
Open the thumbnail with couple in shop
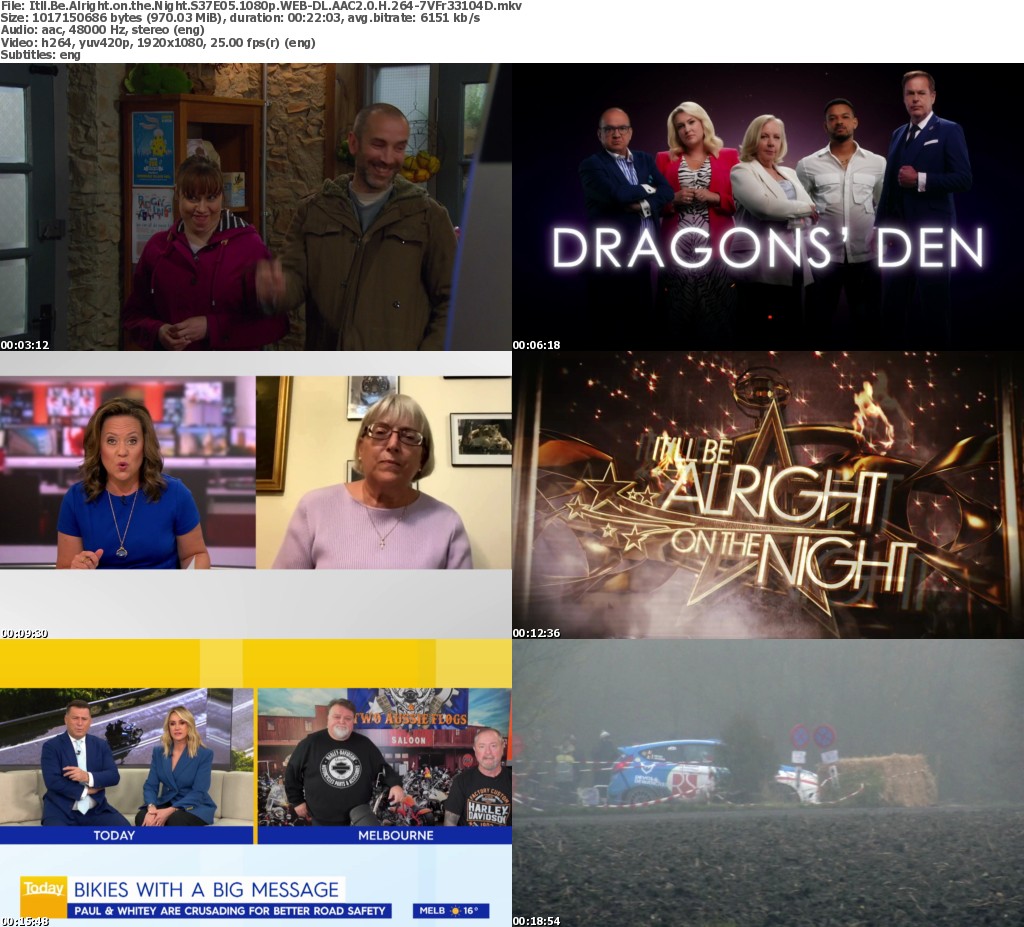tap(256, 207)
